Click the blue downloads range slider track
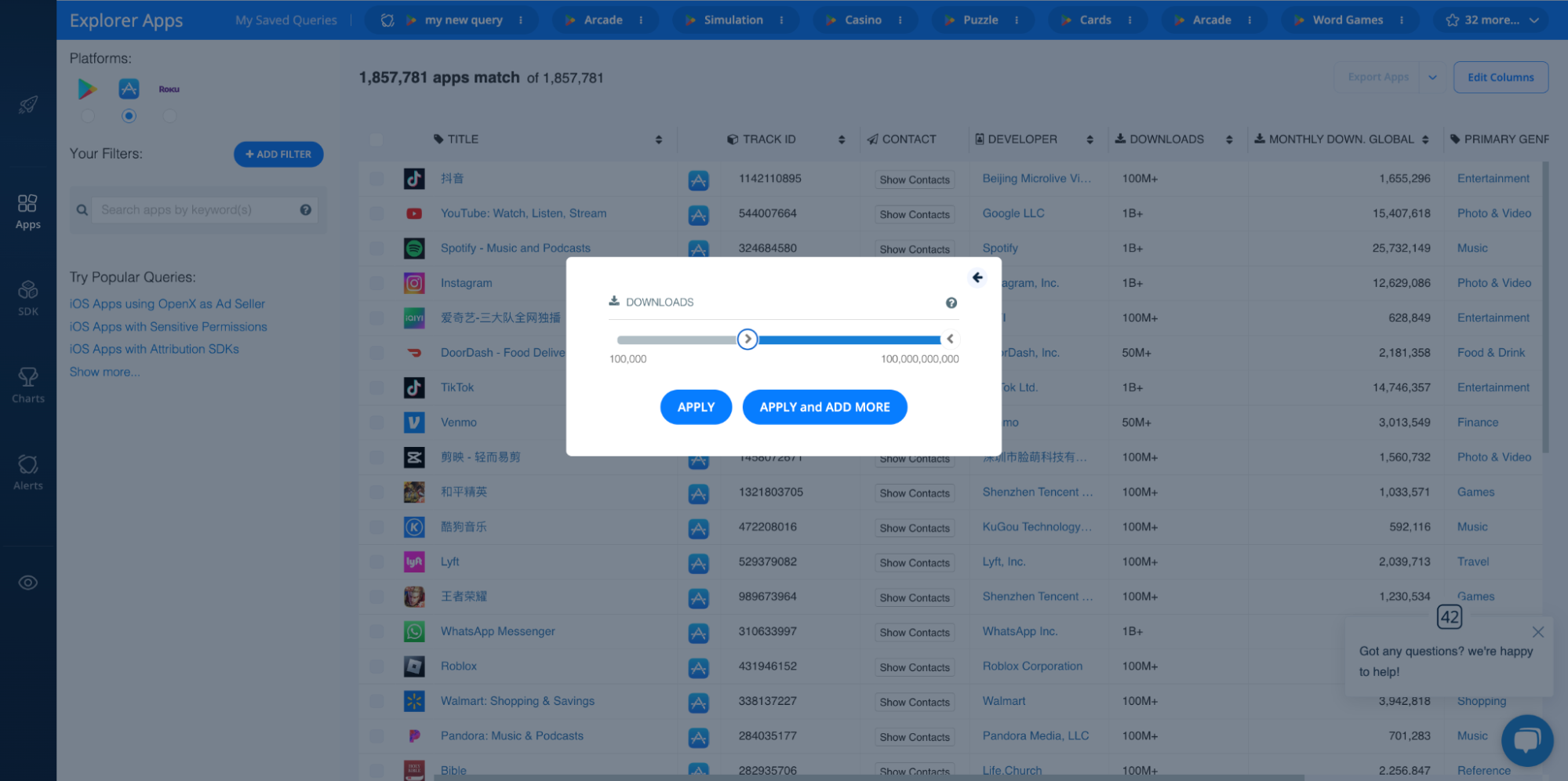 [849, 340]
